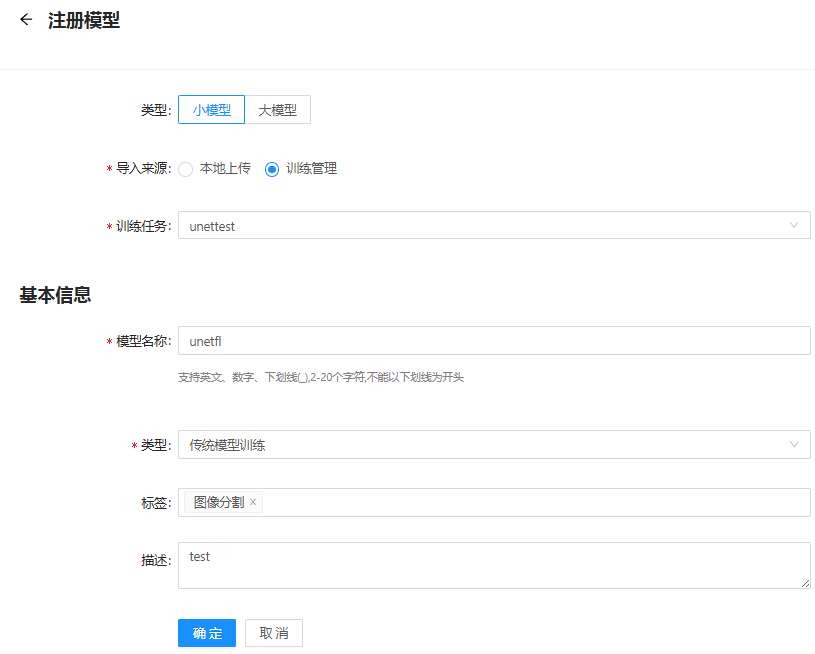The height and width of the screenshot is (654, 815).
Task: Click the chevron icon in the 训练任务 field
Action: [794, 226]
